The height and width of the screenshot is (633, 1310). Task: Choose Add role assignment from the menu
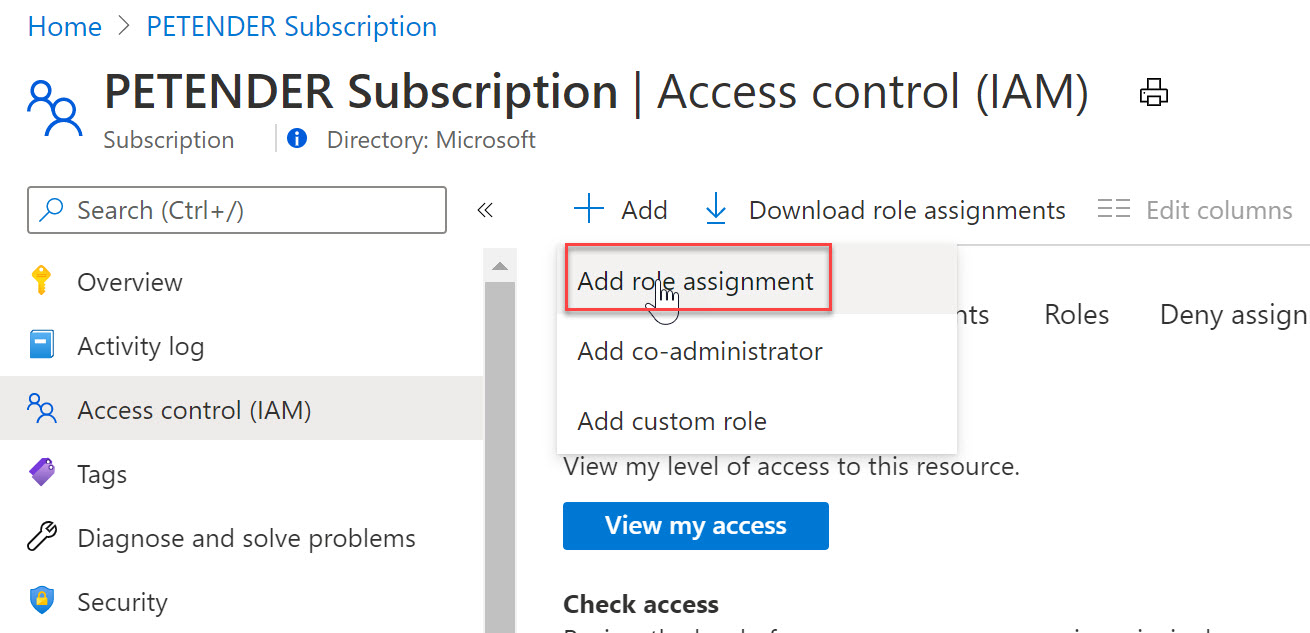pyautogui.click(x=697, y=281)
